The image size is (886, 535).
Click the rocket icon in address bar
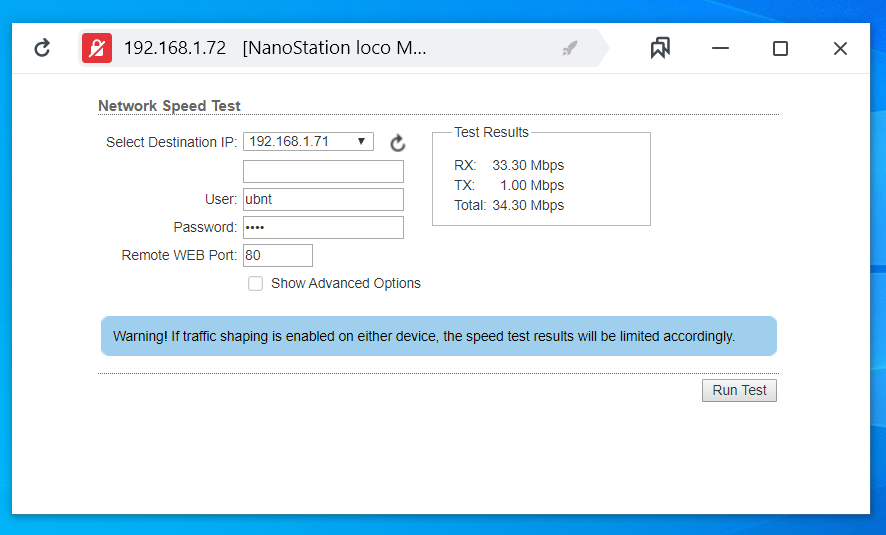click(570, 49)
